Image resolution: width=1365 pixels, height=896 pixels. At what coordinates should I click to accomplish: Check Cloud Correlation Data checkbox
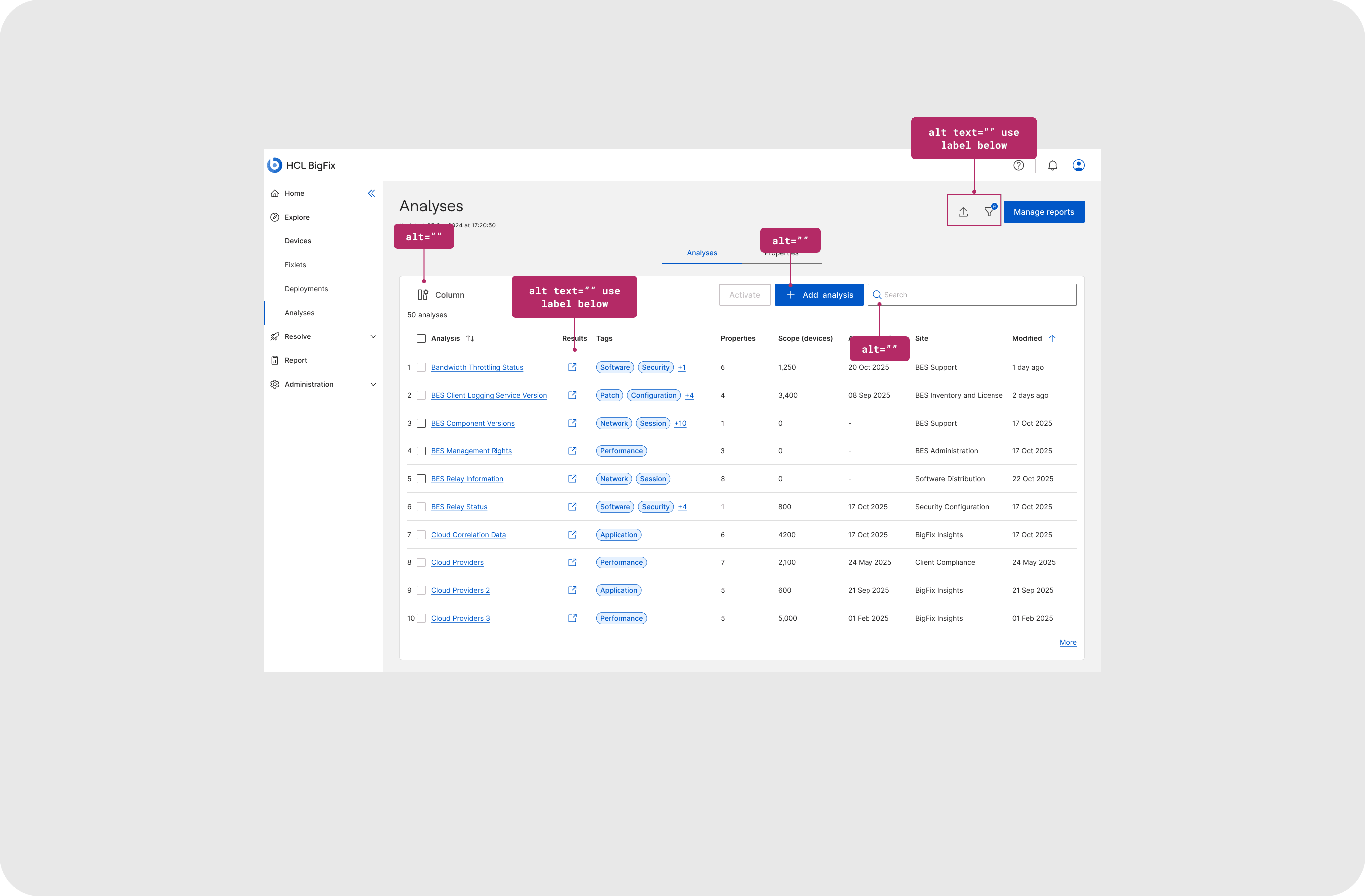coord(421,534)
